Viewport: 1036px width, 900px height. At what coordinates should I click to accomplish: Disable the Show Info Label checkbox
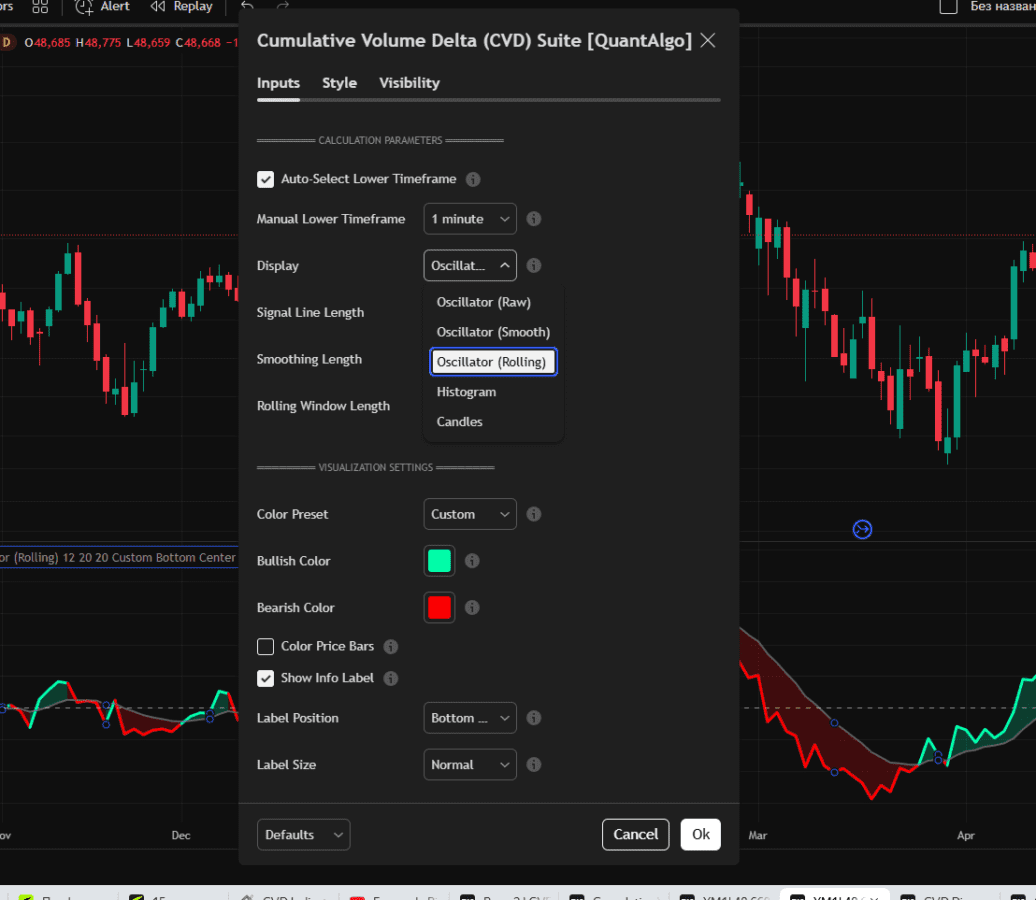[266, 678]
